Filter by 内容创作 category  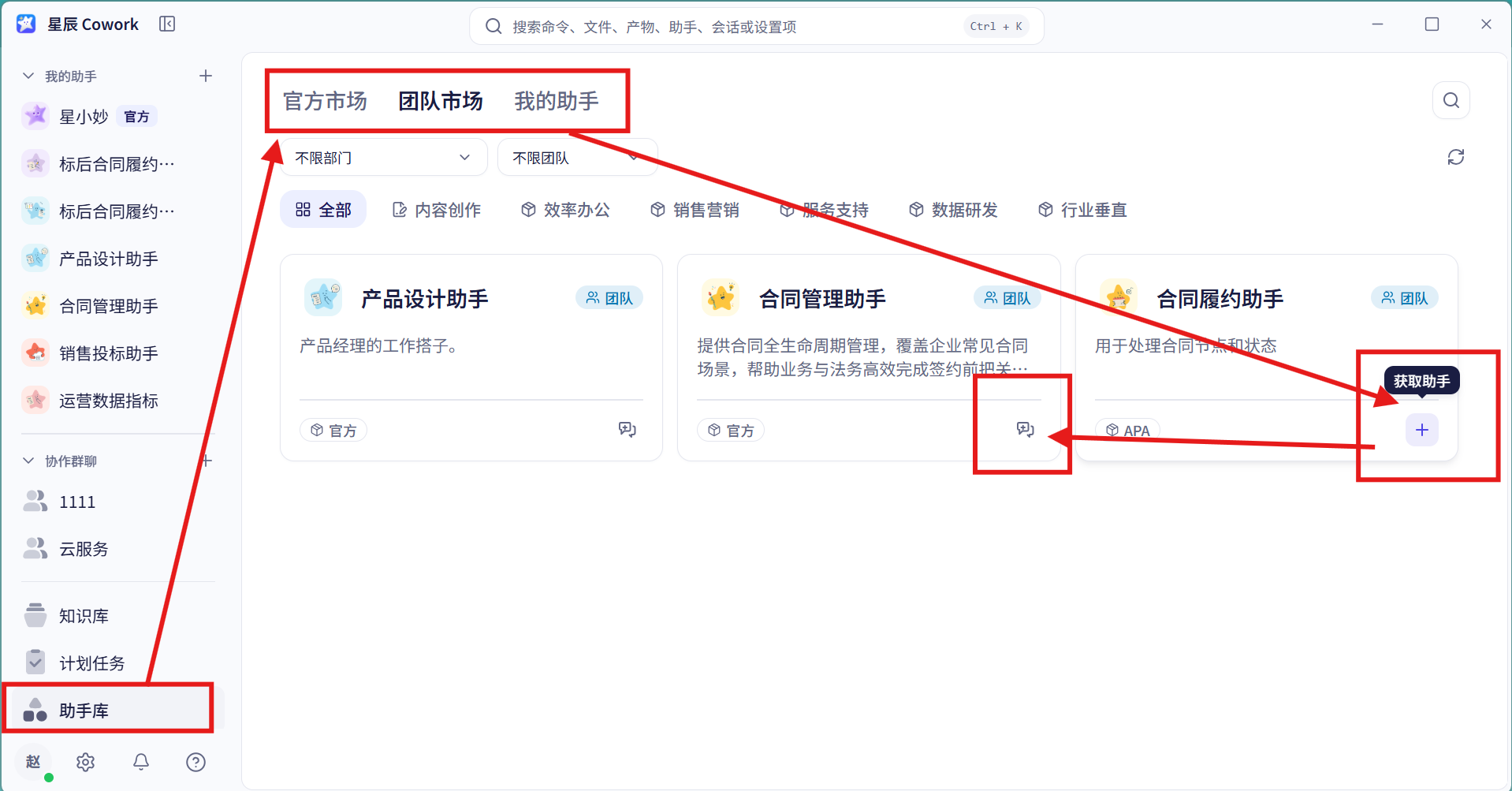pyautogui.click(x=437, y=210)
